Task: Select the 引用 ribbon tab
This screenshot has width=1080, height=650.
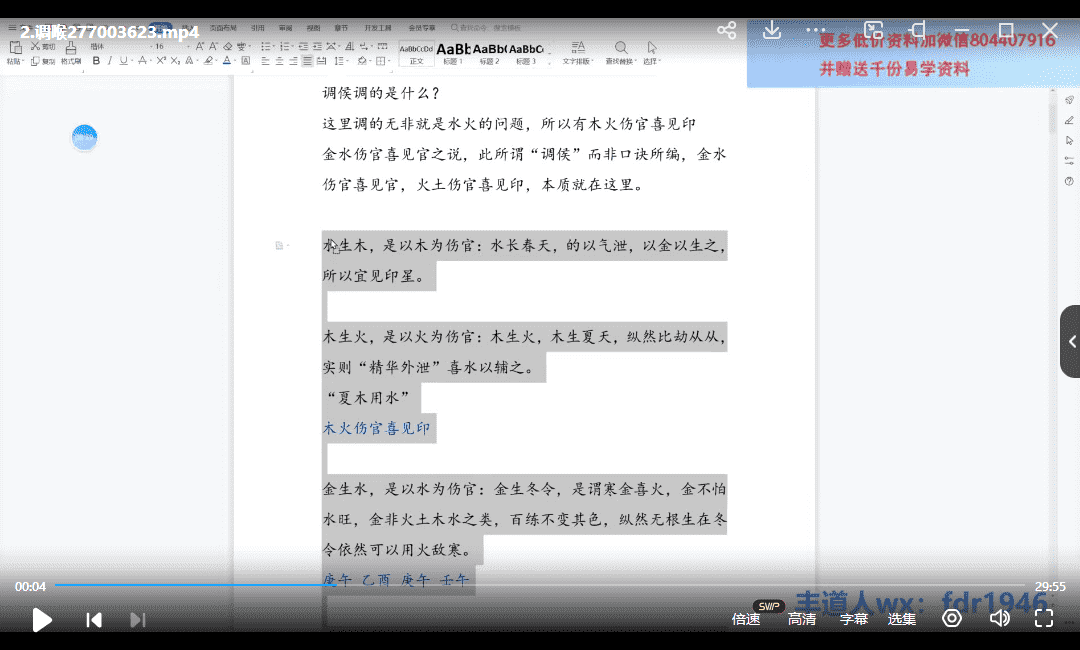Action: coord(258,29)
